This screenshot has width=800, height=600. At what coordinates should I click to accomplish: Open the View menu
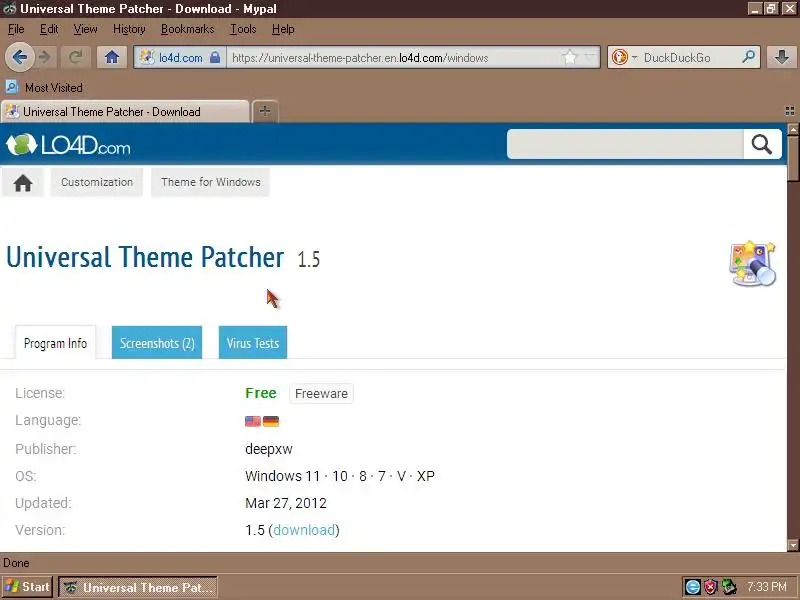[85, 29]
